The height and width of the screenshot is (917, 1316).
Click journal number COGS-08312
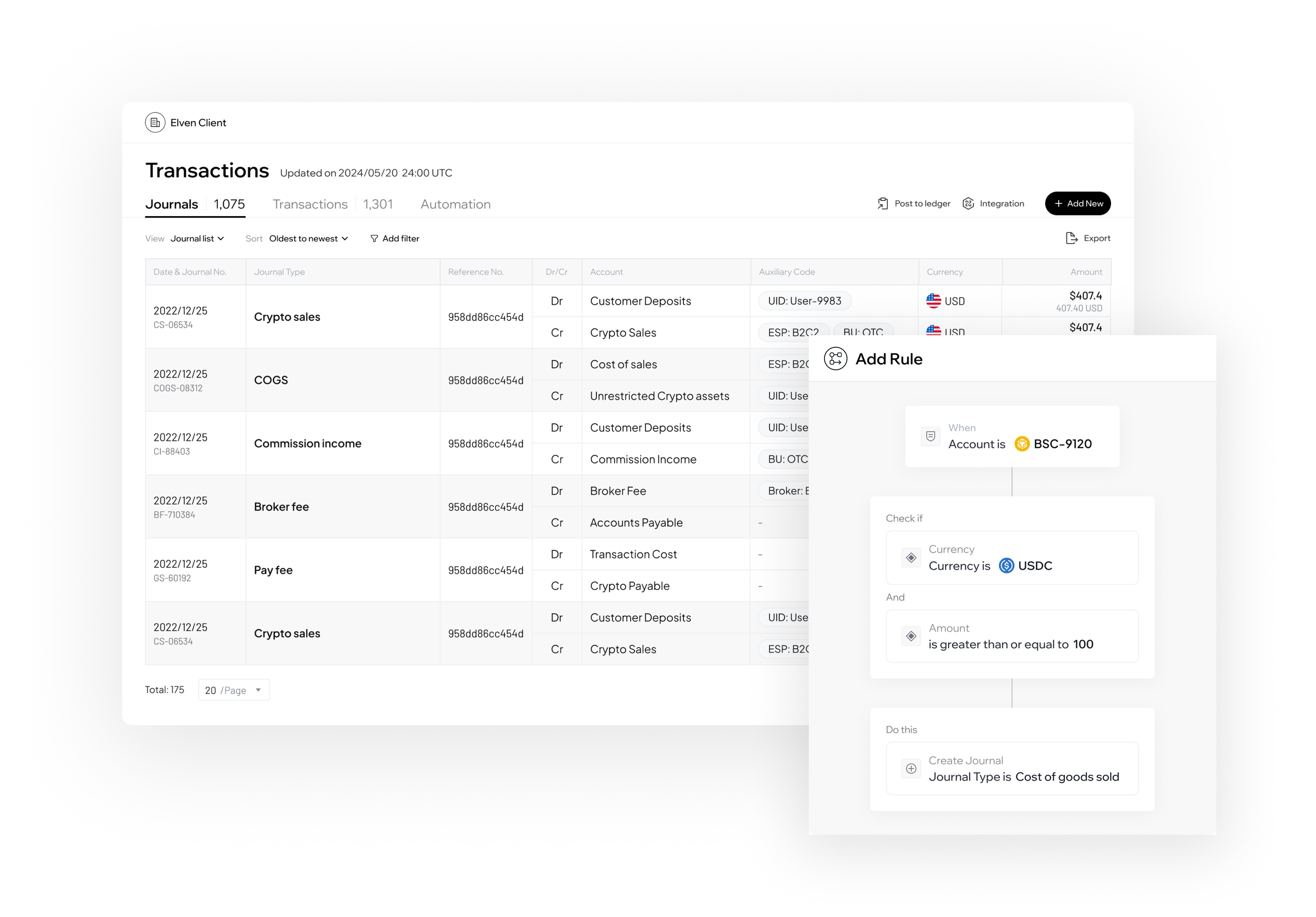point(178,389)
